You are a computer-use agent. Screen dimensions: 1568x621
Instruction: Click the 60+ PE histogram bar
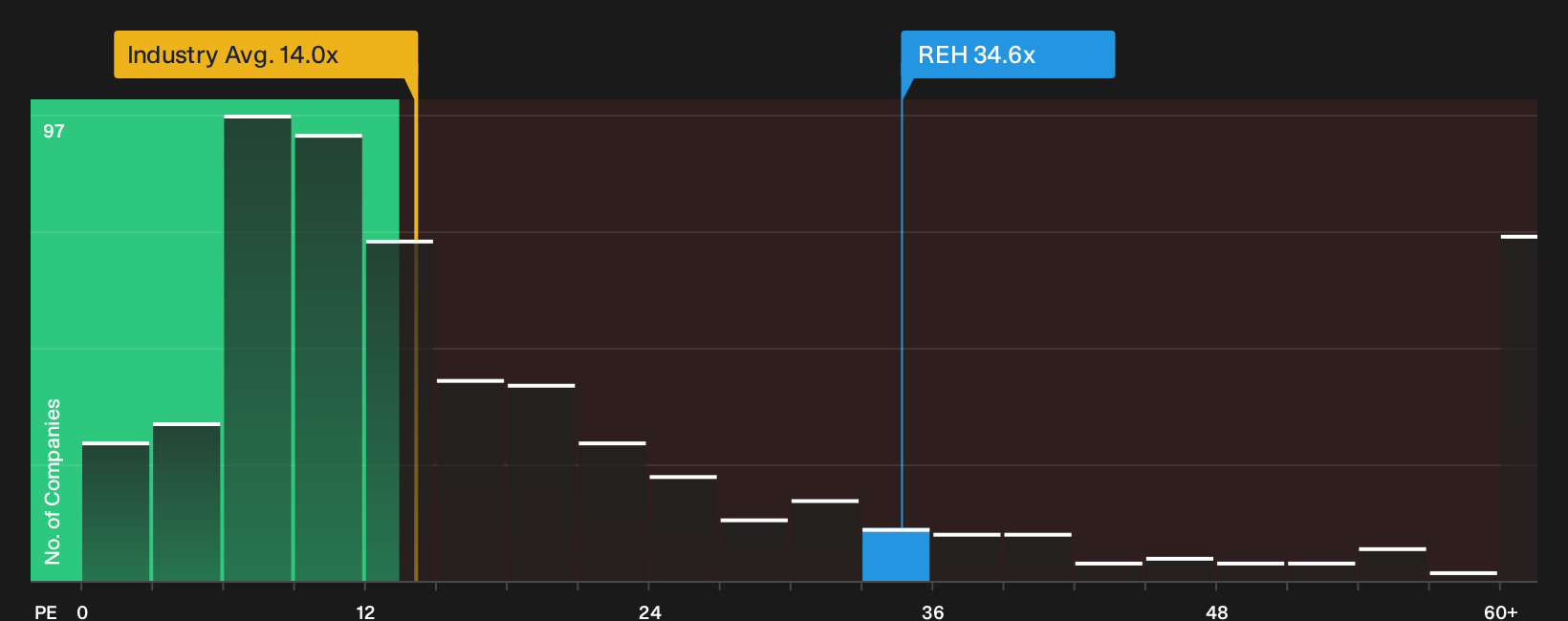pos(1518,408)
